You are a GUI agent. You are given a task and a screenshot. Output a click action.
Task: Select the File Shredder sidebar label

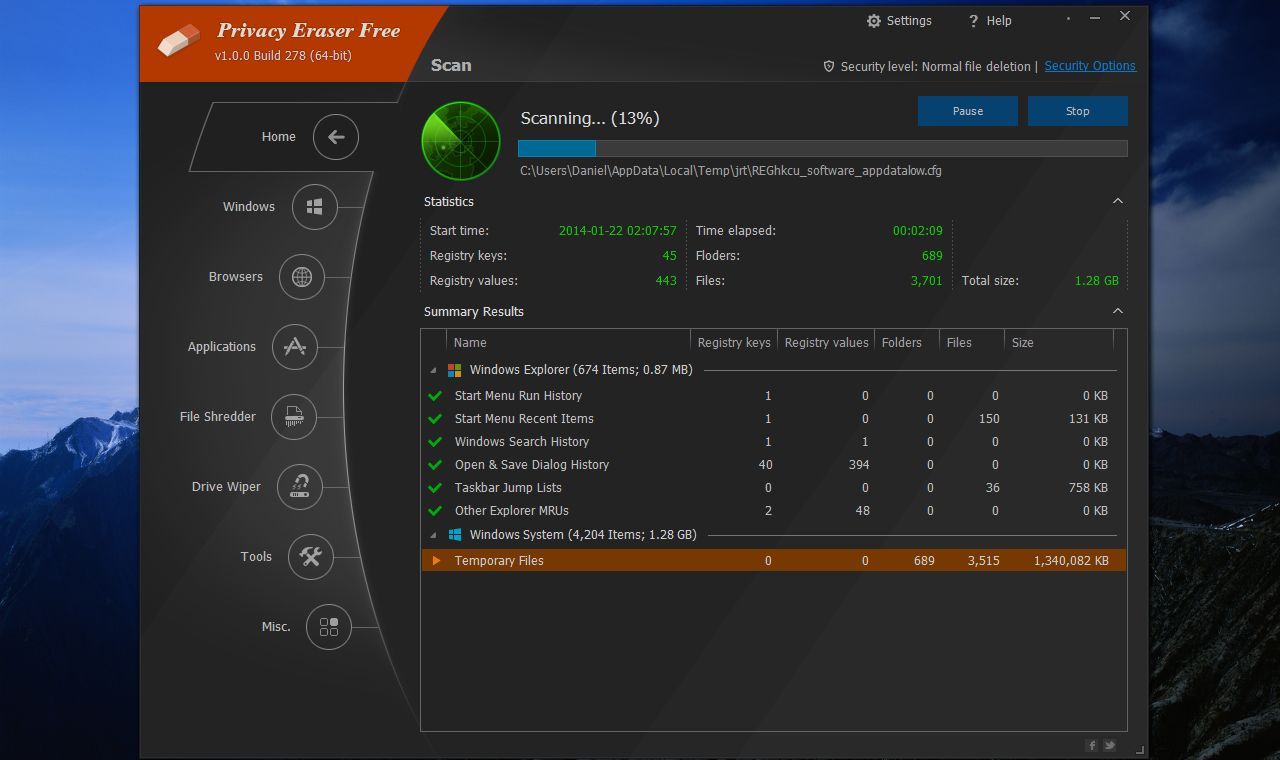point(218,417)
